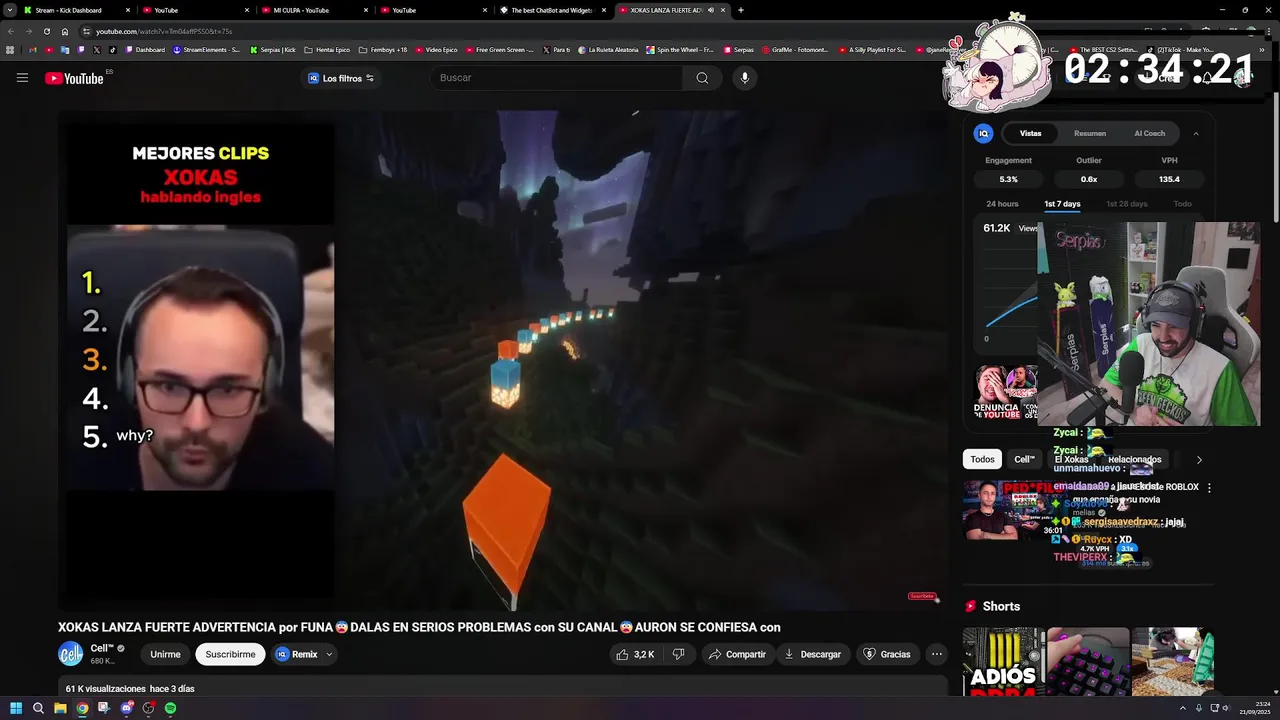
Task: Open Femboys +18 bookmark folder
Action: pos(383,49)
